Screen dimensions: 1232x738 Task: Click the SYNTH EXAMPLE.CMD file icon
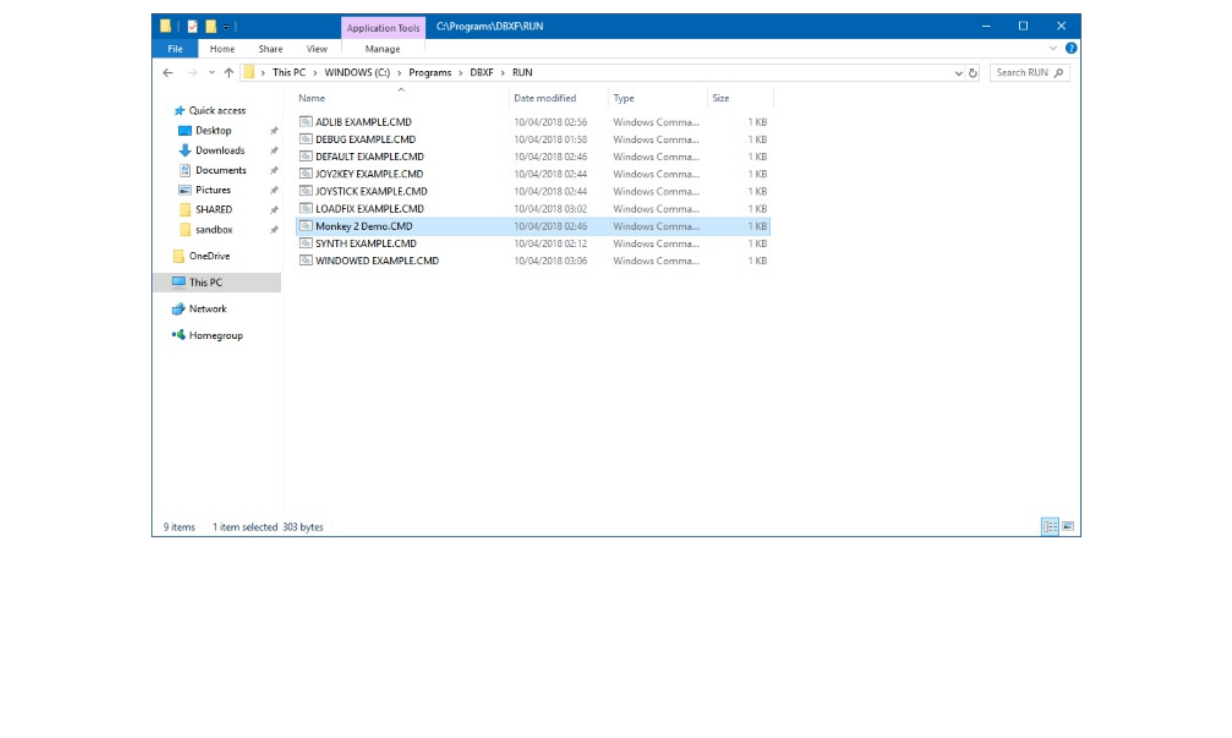306,244
